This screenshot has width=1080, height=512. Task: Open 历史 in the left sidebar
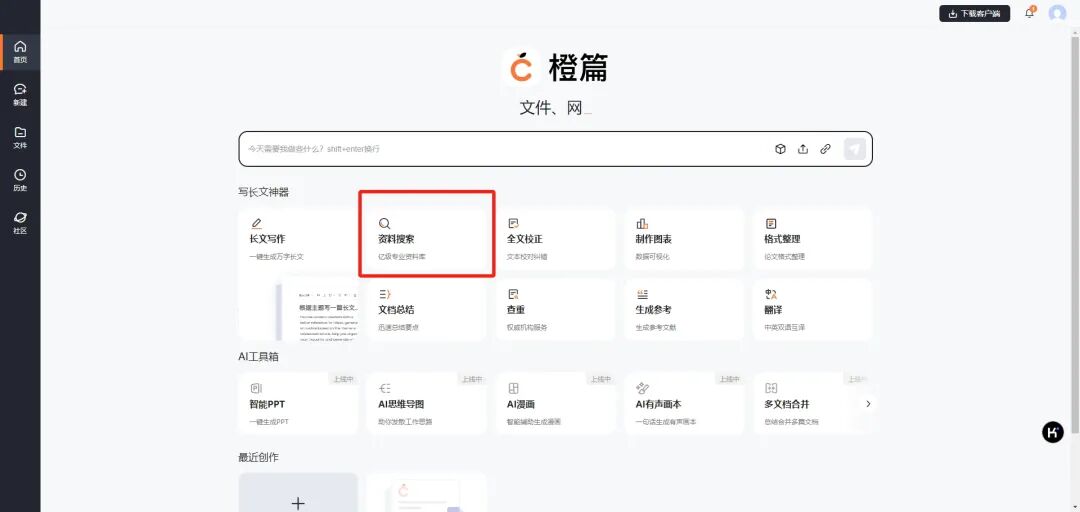coord(20,181)
